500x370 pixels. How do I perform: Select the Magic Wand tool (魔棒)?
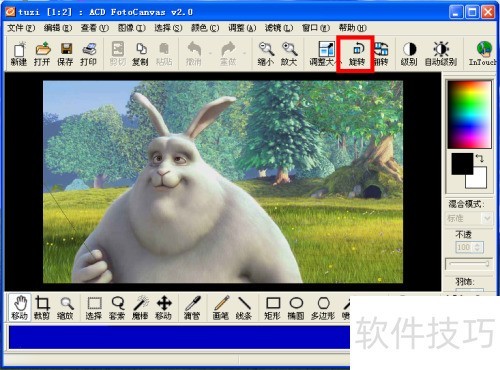tap(140, 308)
